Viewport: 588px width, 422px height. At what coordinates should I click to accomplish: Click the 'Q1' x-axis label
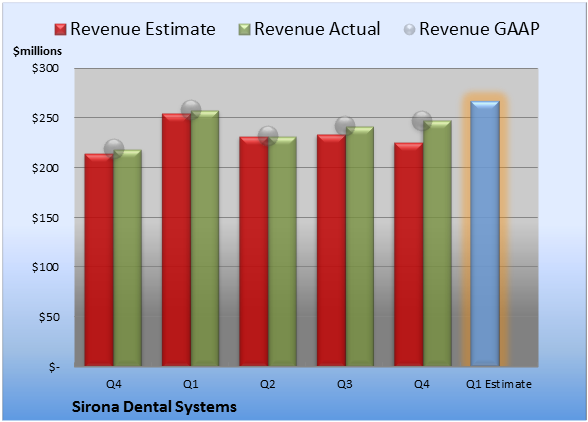[x=190, y=384]
